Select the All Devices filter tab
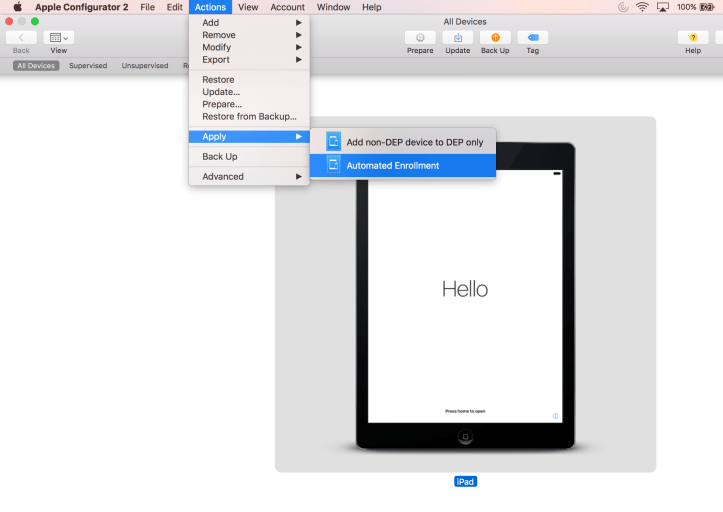 (36, 65)
